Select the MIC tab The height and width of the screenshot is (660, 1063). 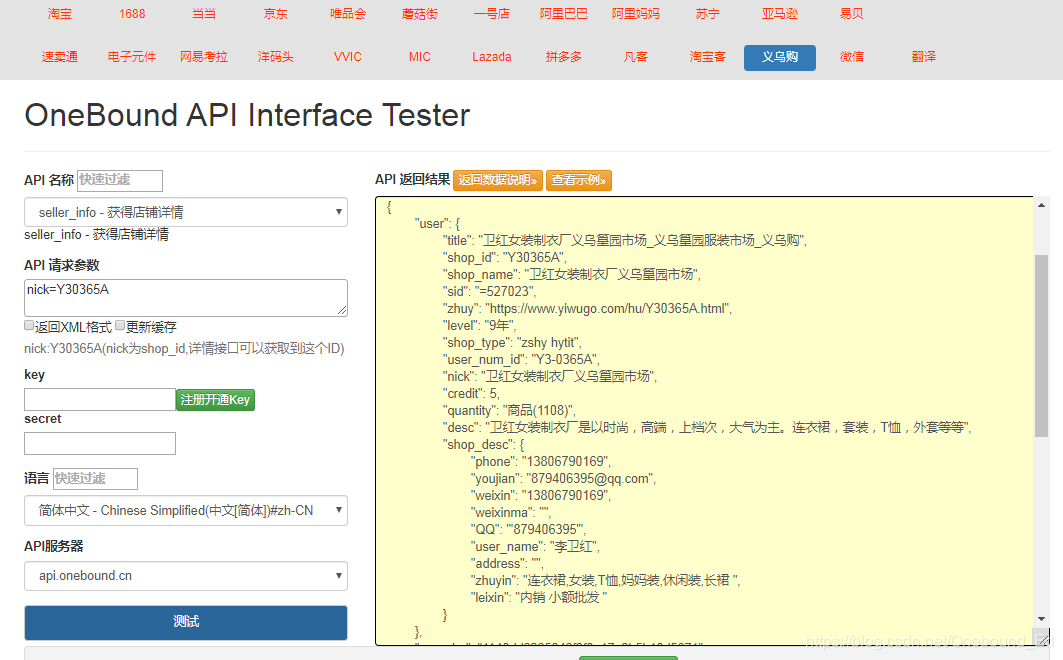tap(420, 57)
